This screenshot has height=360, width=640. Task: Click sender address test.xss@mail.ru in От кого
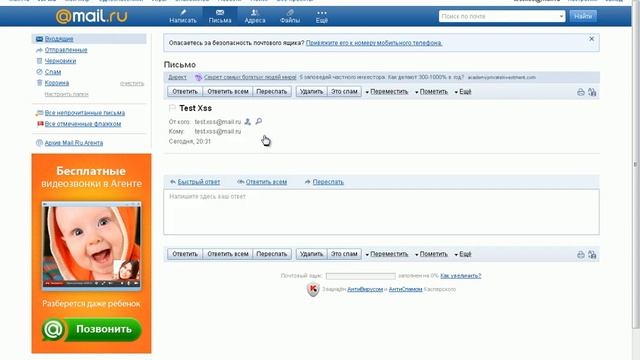pos(218,122)
